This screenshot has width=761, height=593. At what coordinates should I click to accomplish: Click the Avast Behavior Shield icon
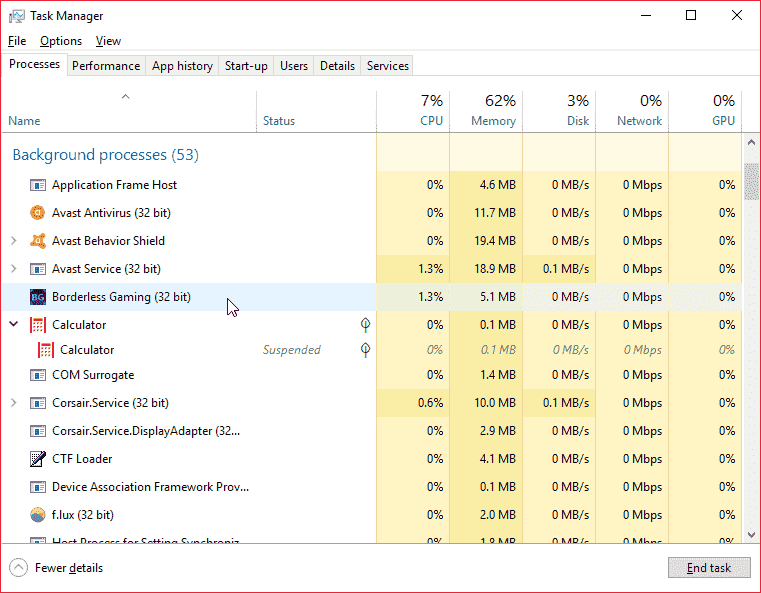pyautogui.click(x=38, y=241)
